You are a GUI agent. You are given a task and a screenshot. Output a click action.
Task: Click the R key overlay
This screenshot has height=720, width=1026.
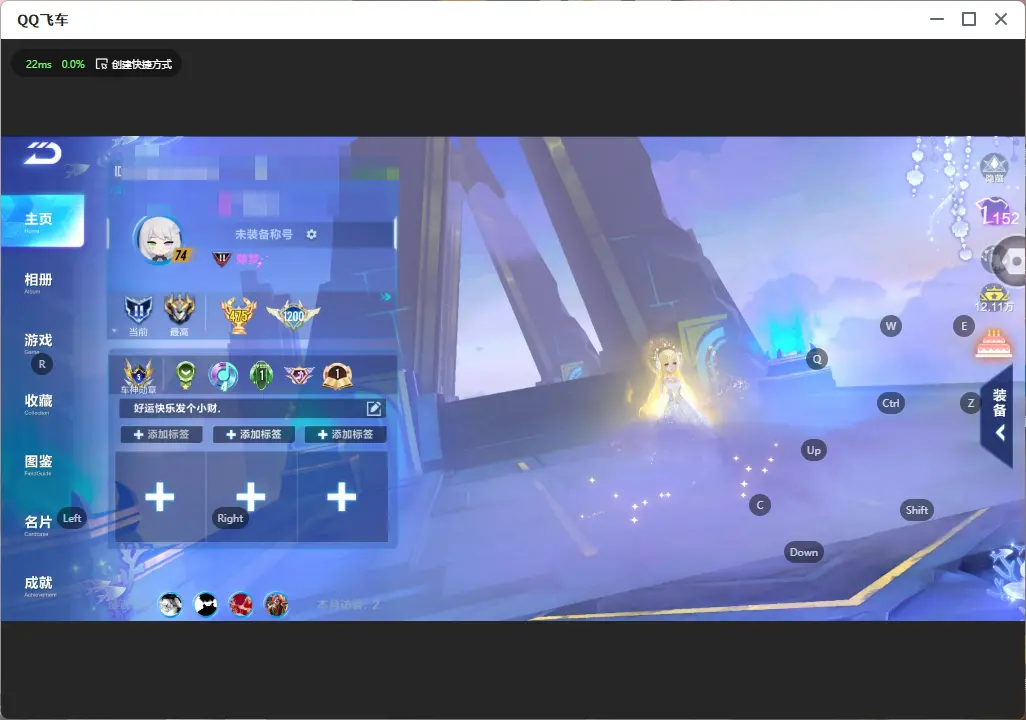point(43,365)
